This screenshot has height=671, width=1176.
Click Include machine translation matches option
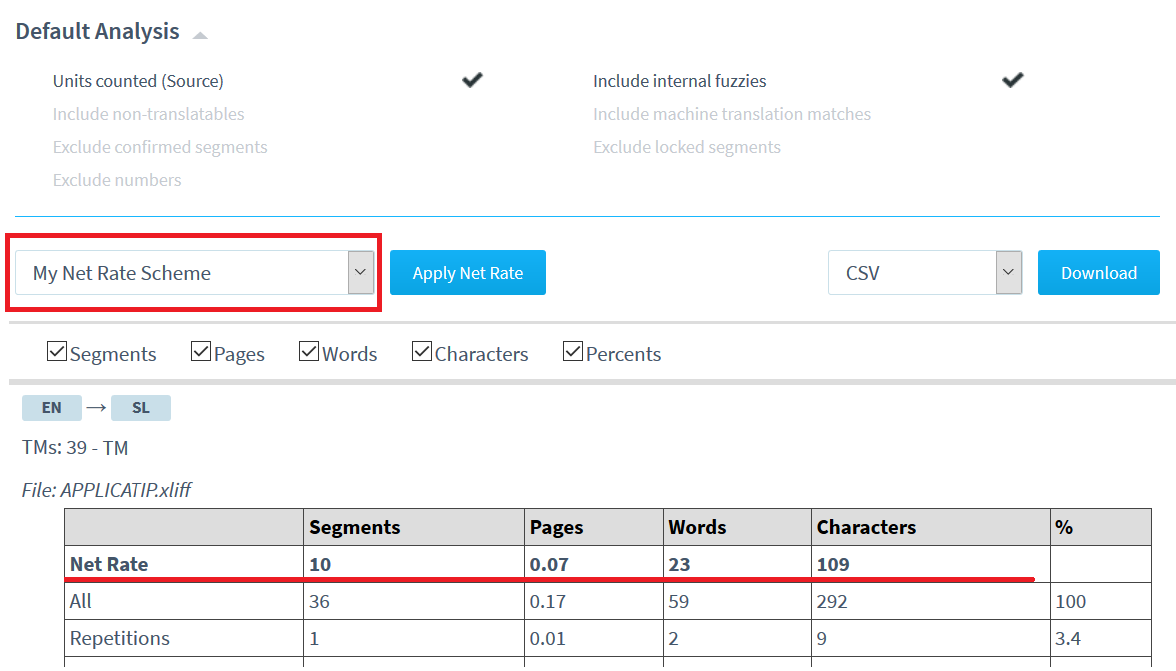click(732, 114)
